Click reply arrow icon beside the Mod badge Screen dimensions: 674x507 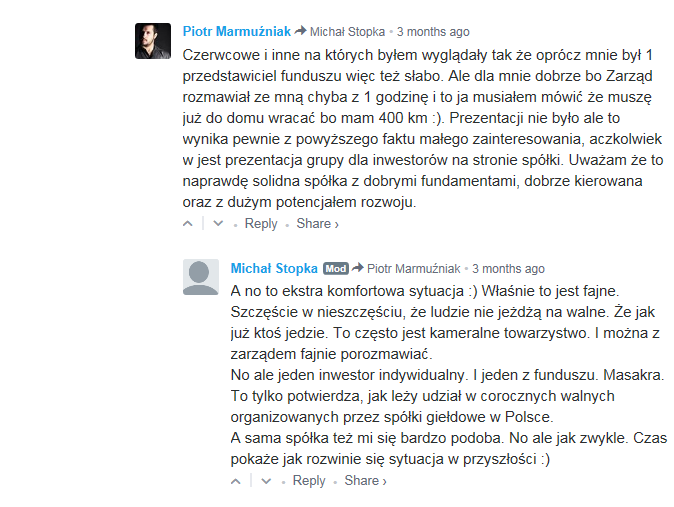click(358, 268)
